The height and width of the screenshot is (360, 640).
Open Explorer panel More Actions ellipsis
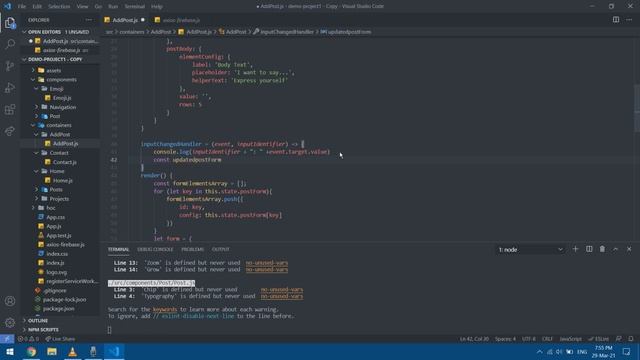tap(89, 20)
